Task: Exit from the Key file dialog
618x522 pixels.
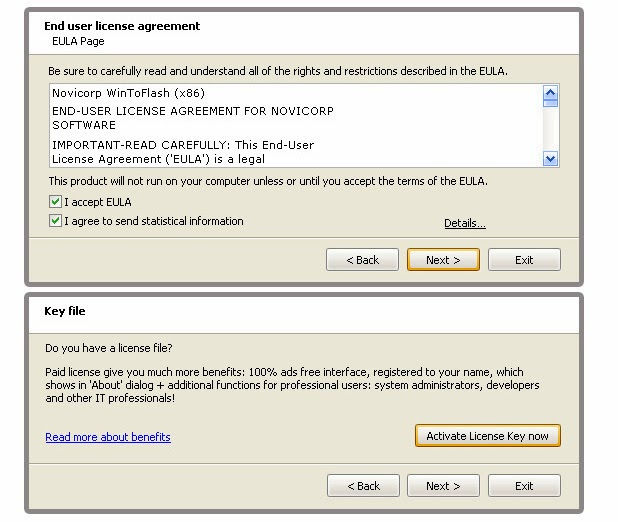Action: pyautogui.click(x=524, y=486)
